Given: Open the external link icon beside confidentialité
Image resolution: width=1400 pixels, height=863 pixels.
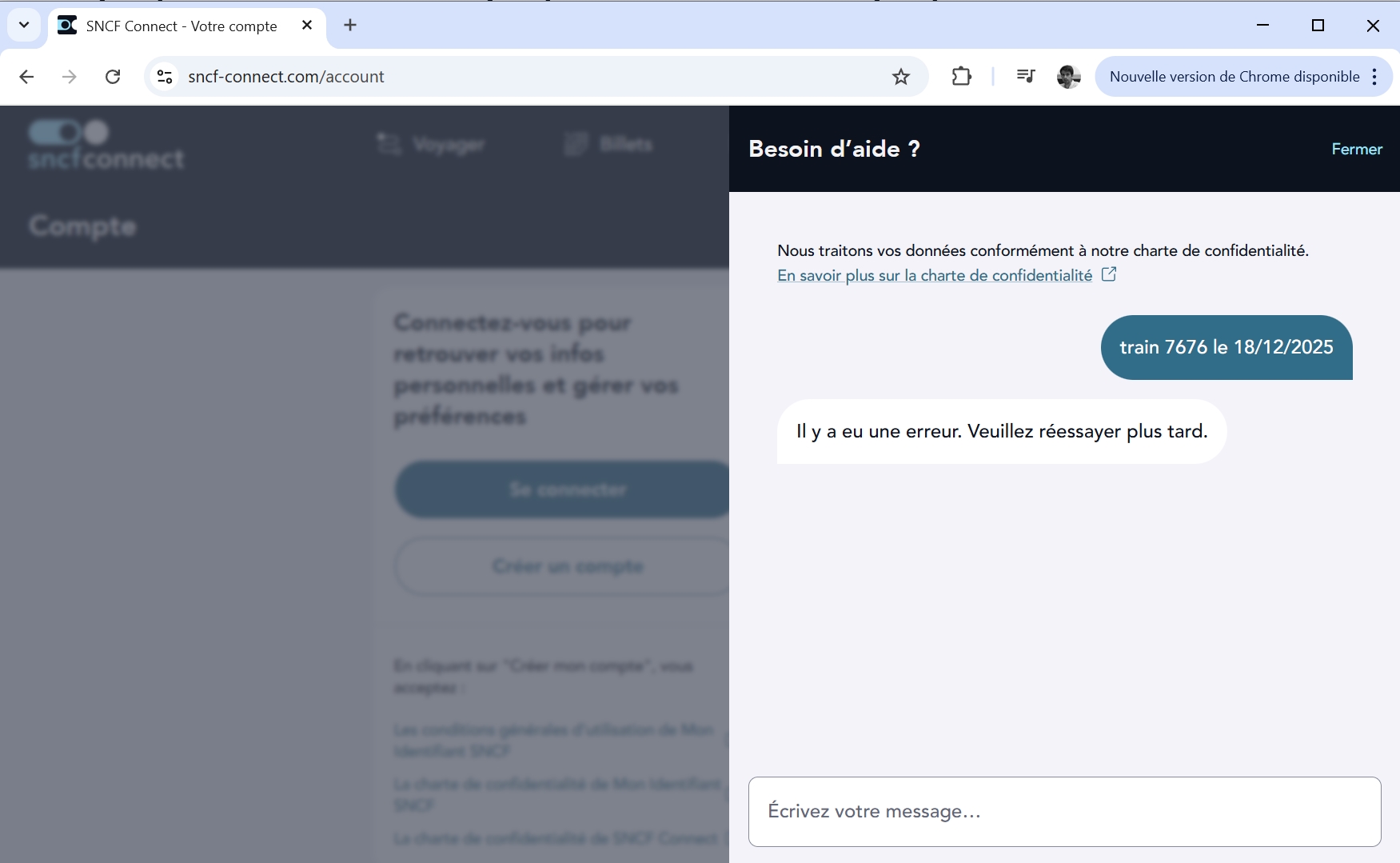Looking at the screenshot, I should click(1109, 274).
